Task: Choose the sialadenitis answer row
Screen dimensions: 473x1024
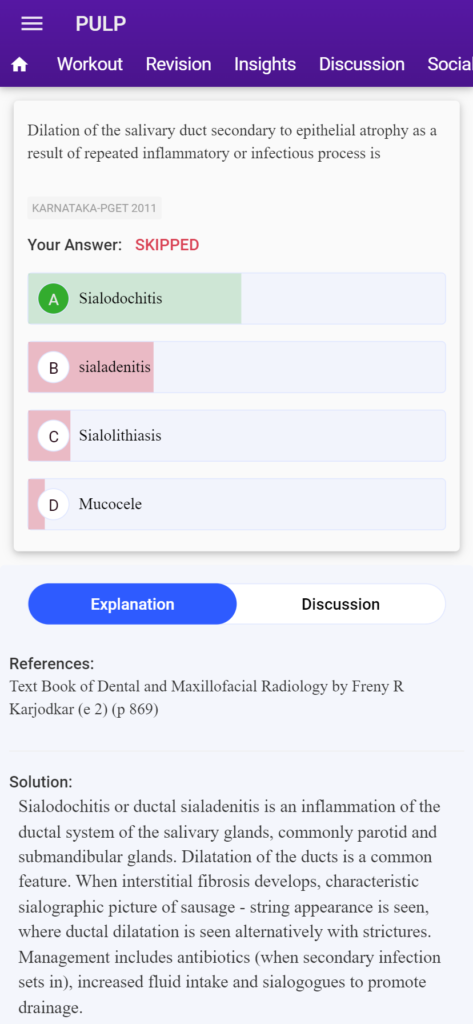Action: click(x=236, y=367)
